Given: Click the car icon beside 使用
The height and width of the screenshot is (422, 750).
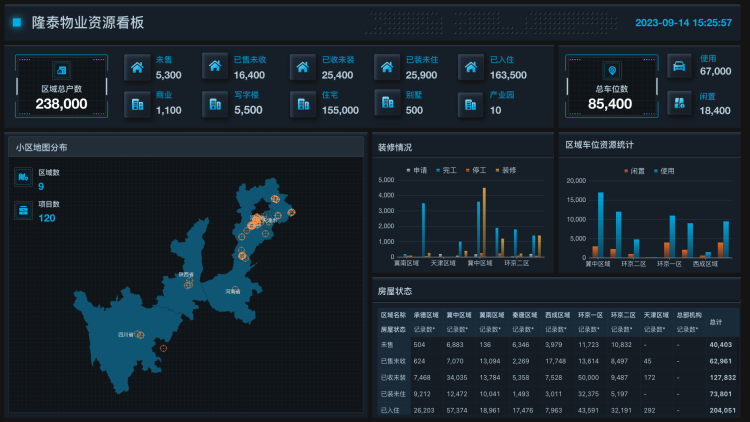Looking at the screenshot, I should 679,66.
